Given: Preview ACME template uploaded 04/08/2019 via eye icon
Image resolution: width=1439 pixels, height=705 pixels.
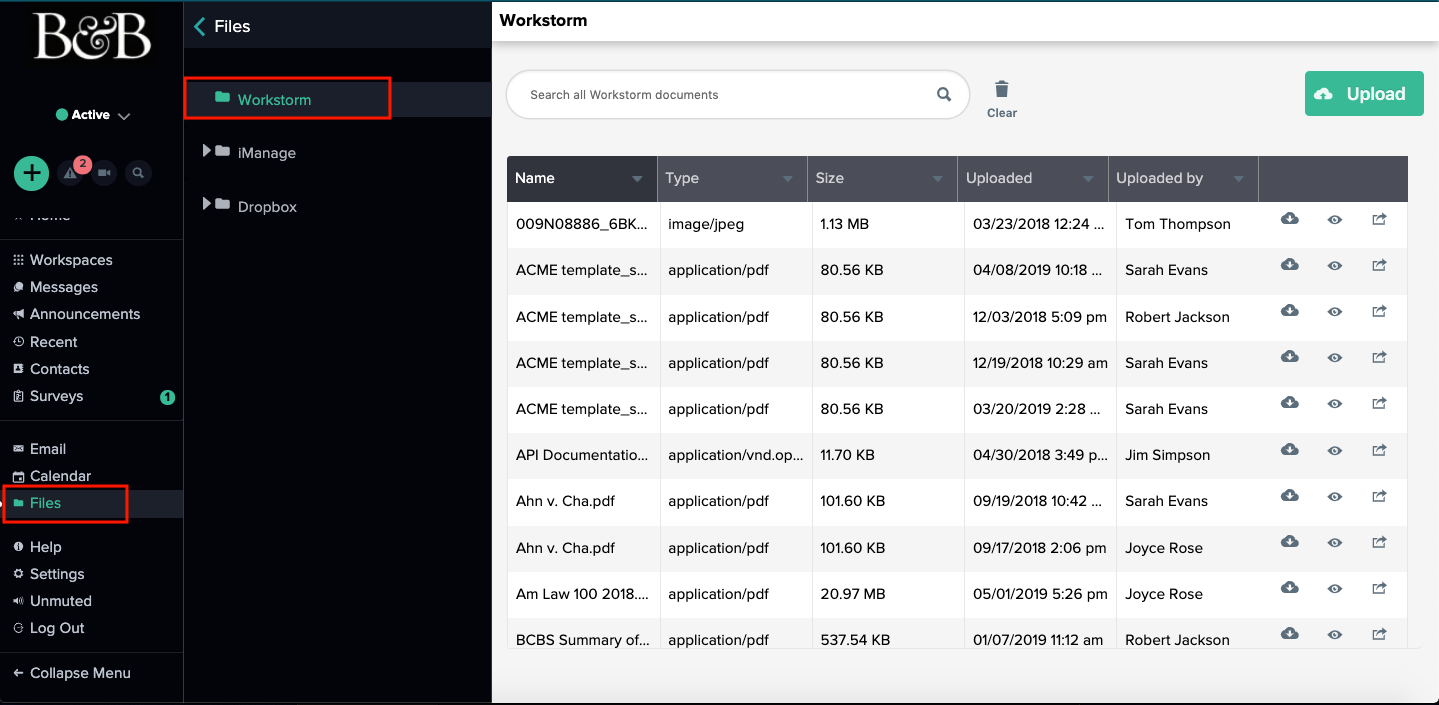Looking at the screenshot, I should tap(1335, 266).
